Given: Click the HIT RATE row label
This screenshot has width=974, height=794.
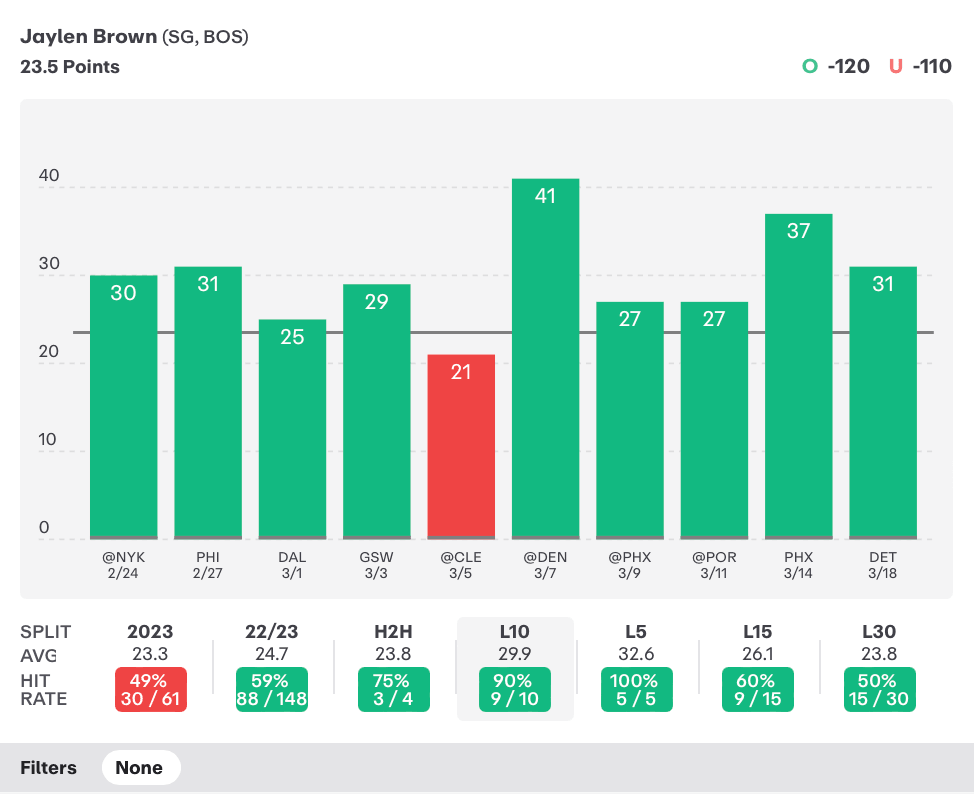Looking at the screenshot, I should pyautogui.click(x=43, y=690).
